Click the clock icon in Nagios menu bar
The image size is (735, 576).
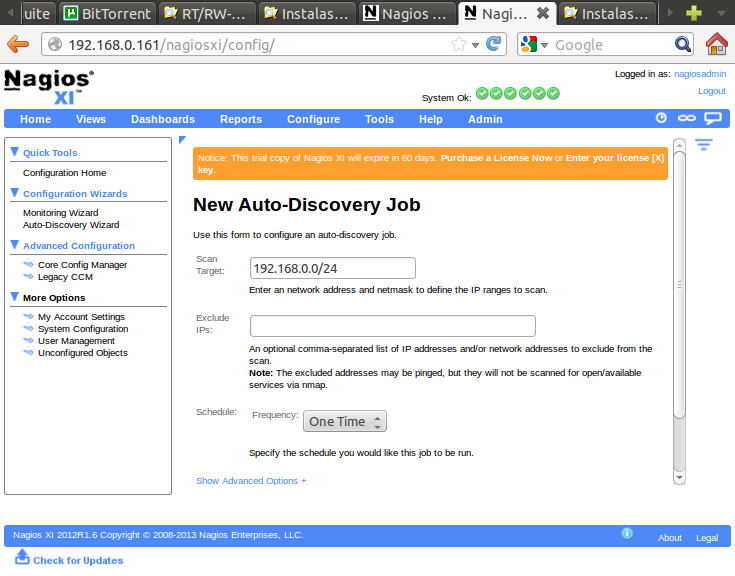coord(661,118)
